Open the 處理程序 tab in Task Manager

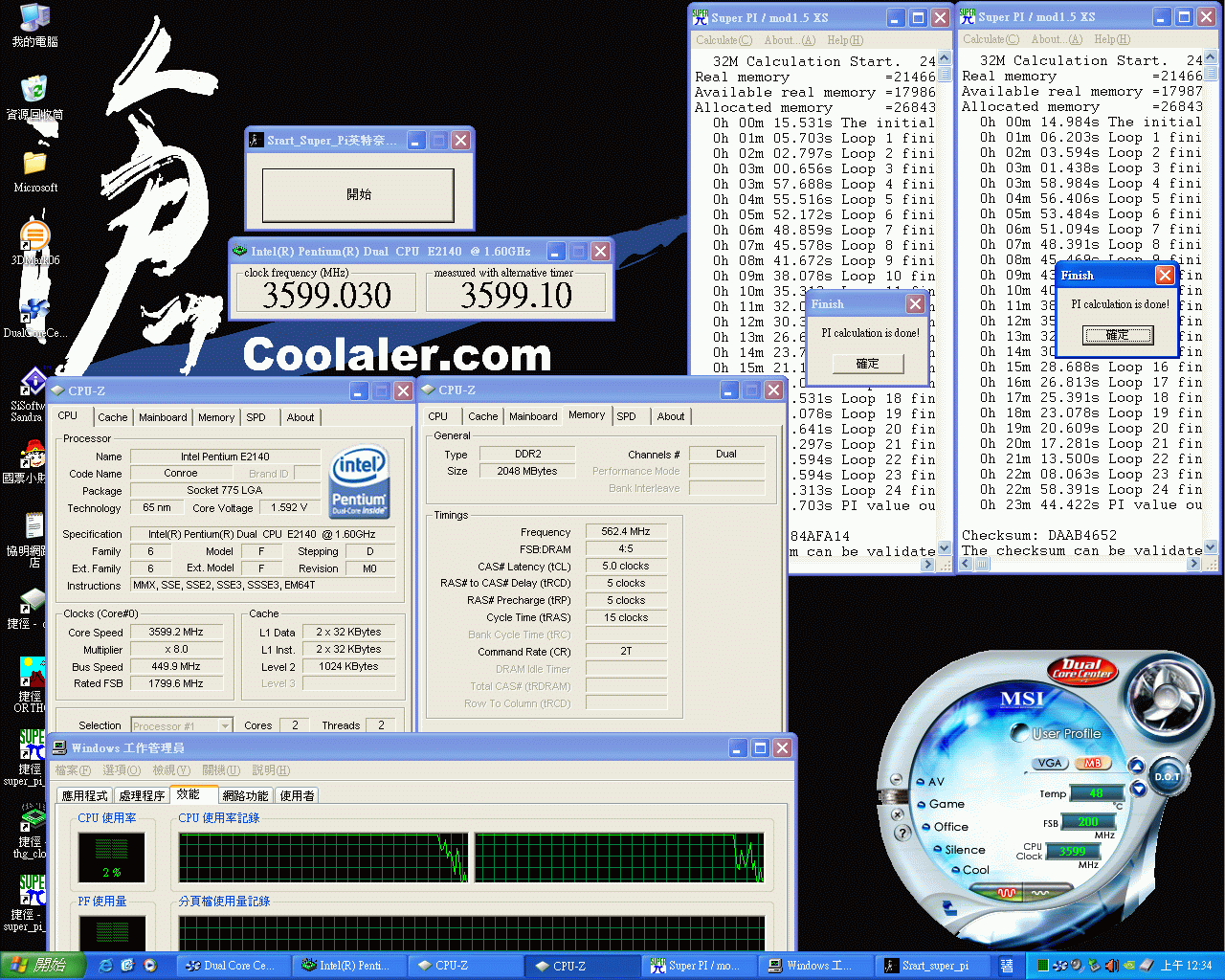(142, 795)
